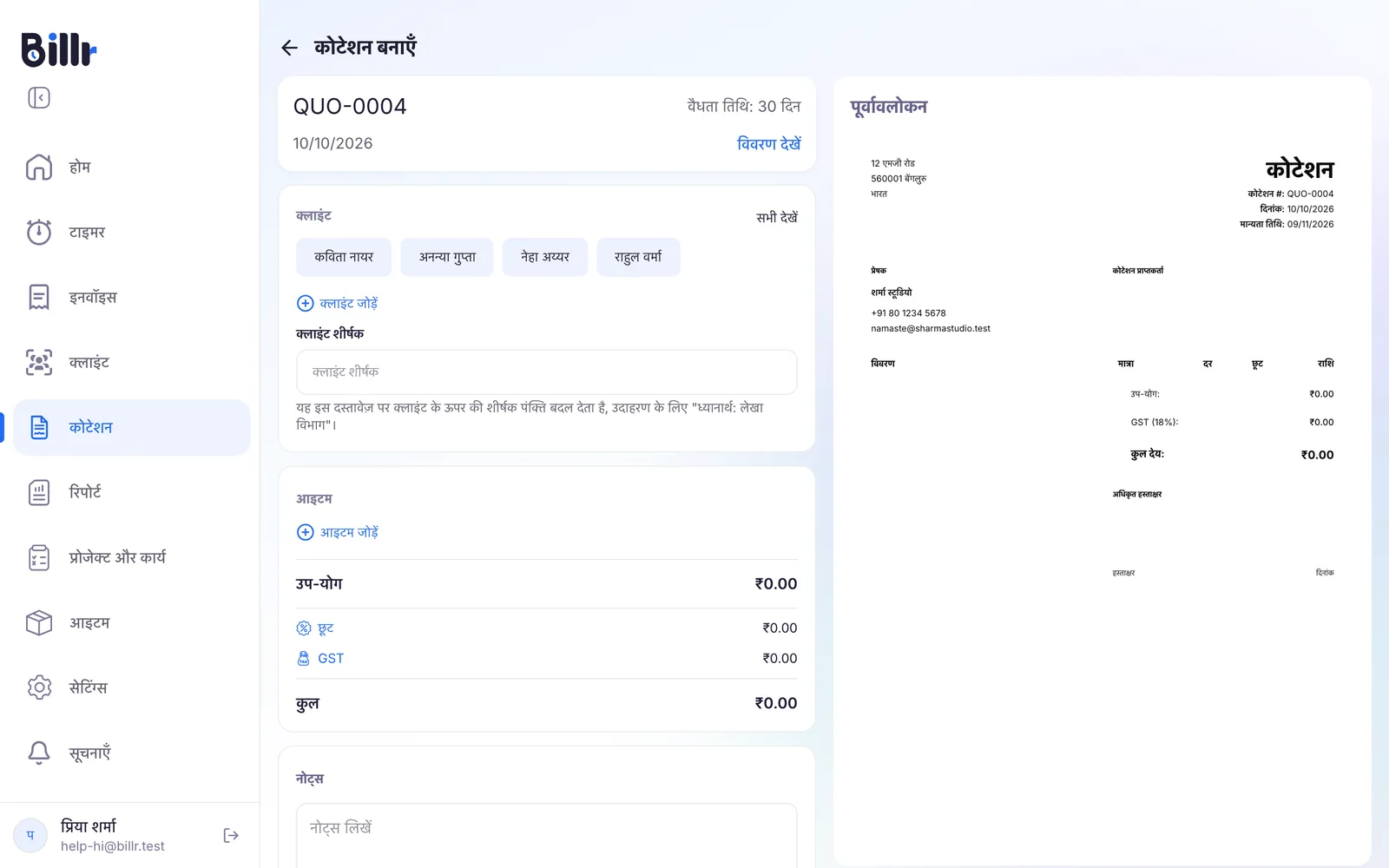1389x868 pixels.
Task: Click the QUO-0004 quotation number
Action: click(350, 107)
